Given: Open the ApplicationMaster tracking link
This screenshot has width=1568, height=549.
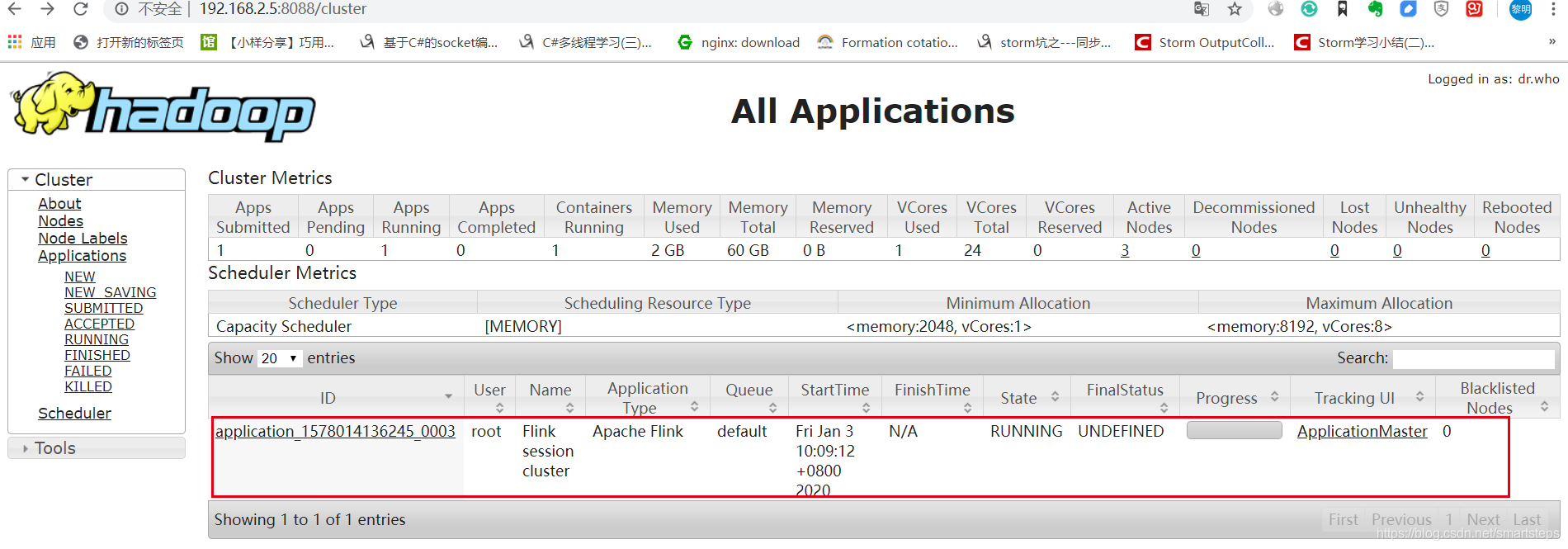Looking at the screenshot, I should tap(1363, 431).
